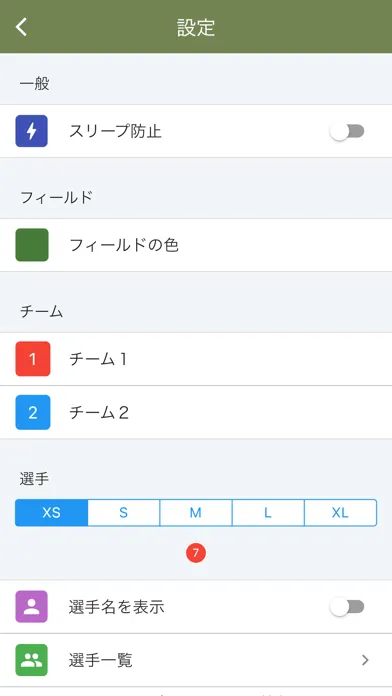Set player size to XL

coord(341,513)
